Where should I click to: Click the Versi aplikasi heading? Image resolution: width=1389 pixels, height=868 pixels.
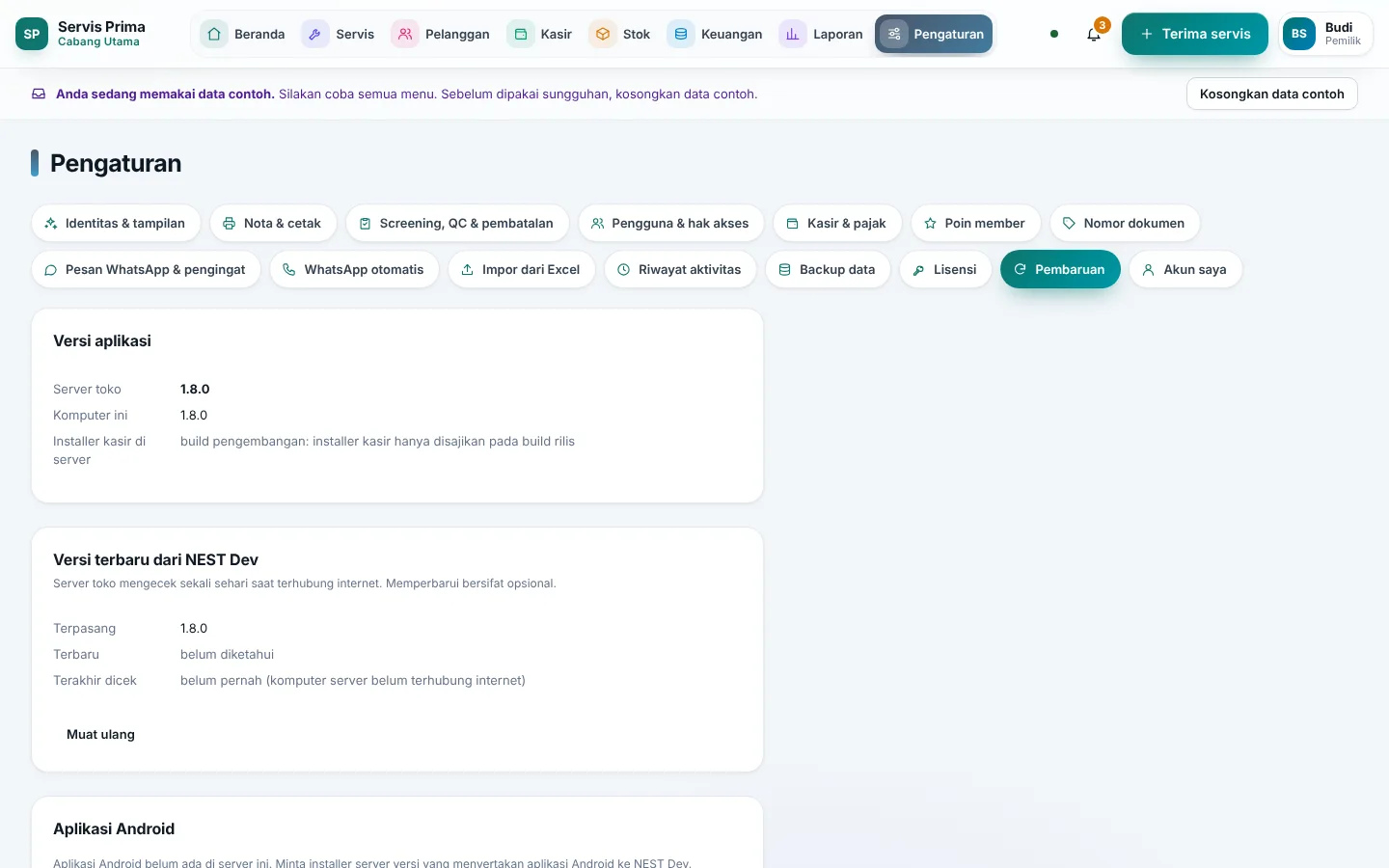tap(102, 340)
